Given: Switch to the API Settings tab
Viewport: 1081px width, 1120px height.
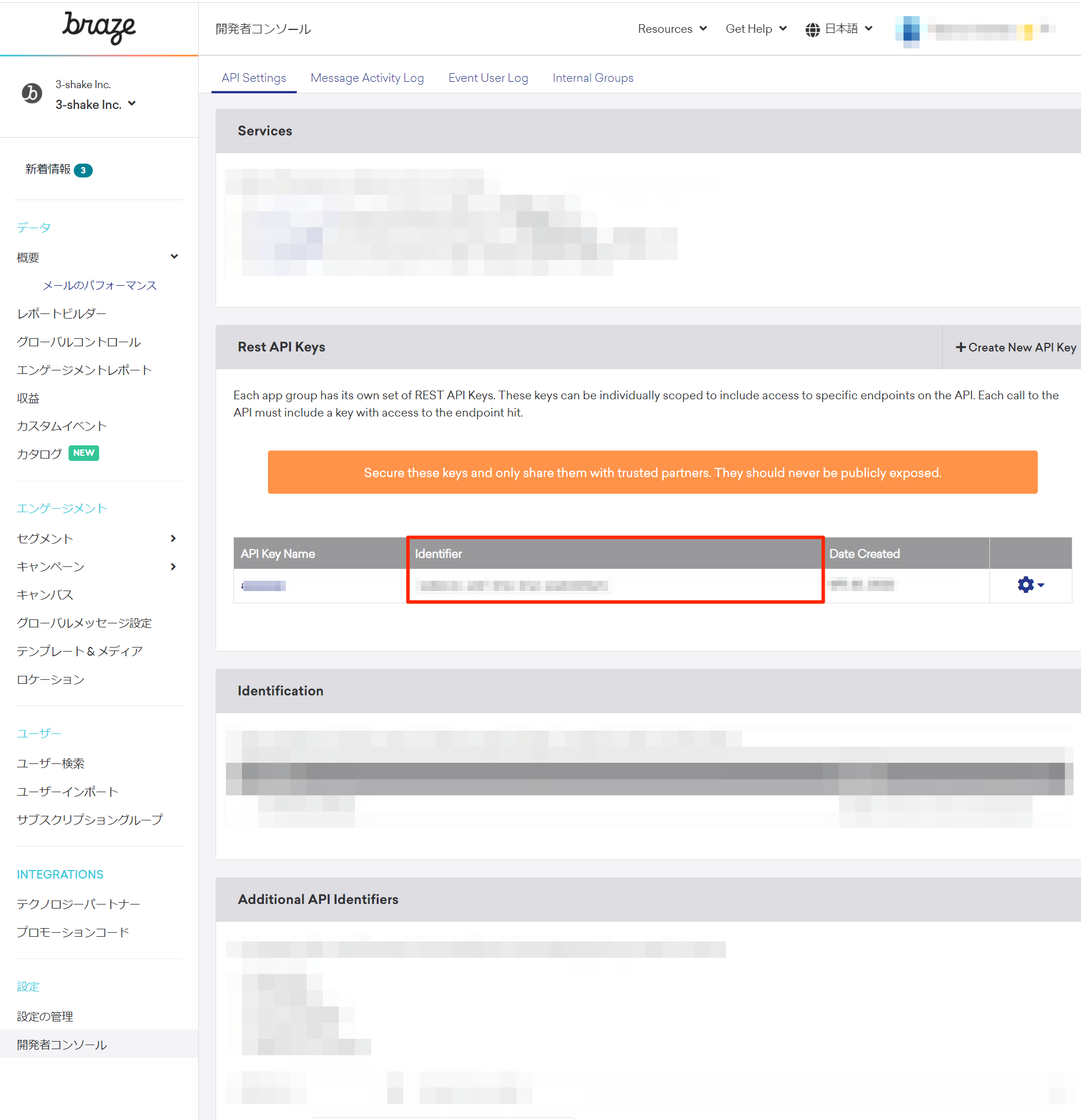Looking at the screenshot, I should point(254,78).
